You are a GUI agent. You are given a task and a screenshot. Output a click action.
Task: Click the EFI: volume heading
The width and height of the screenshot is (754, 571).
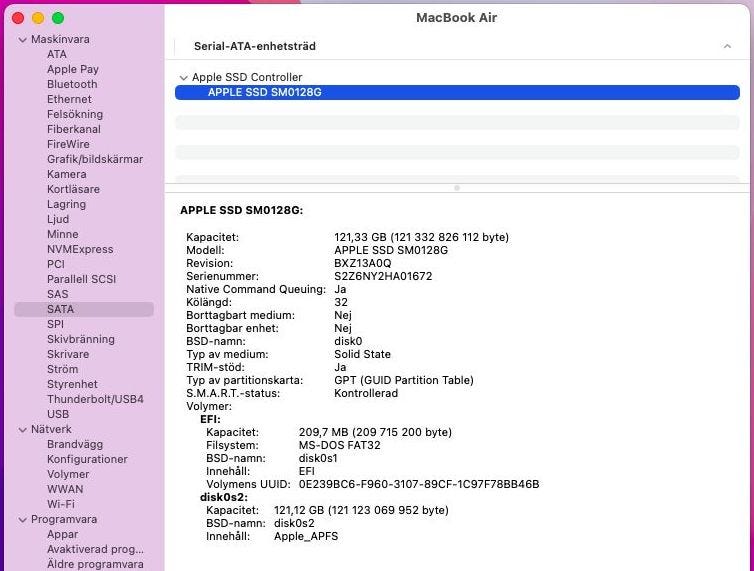pyautogui.click(x=210, y=419)
